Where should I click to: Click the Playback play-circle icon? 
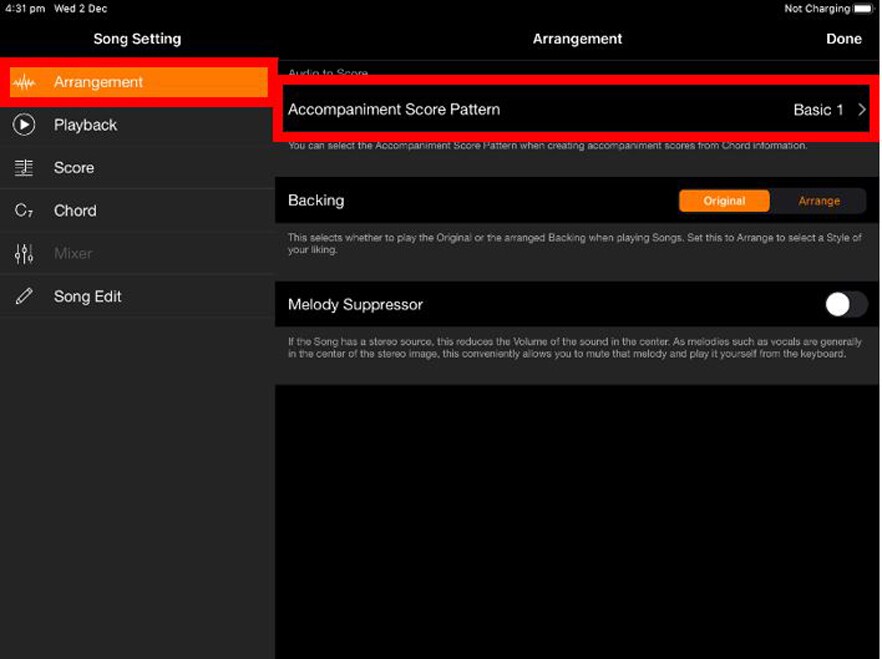[24, 125]
